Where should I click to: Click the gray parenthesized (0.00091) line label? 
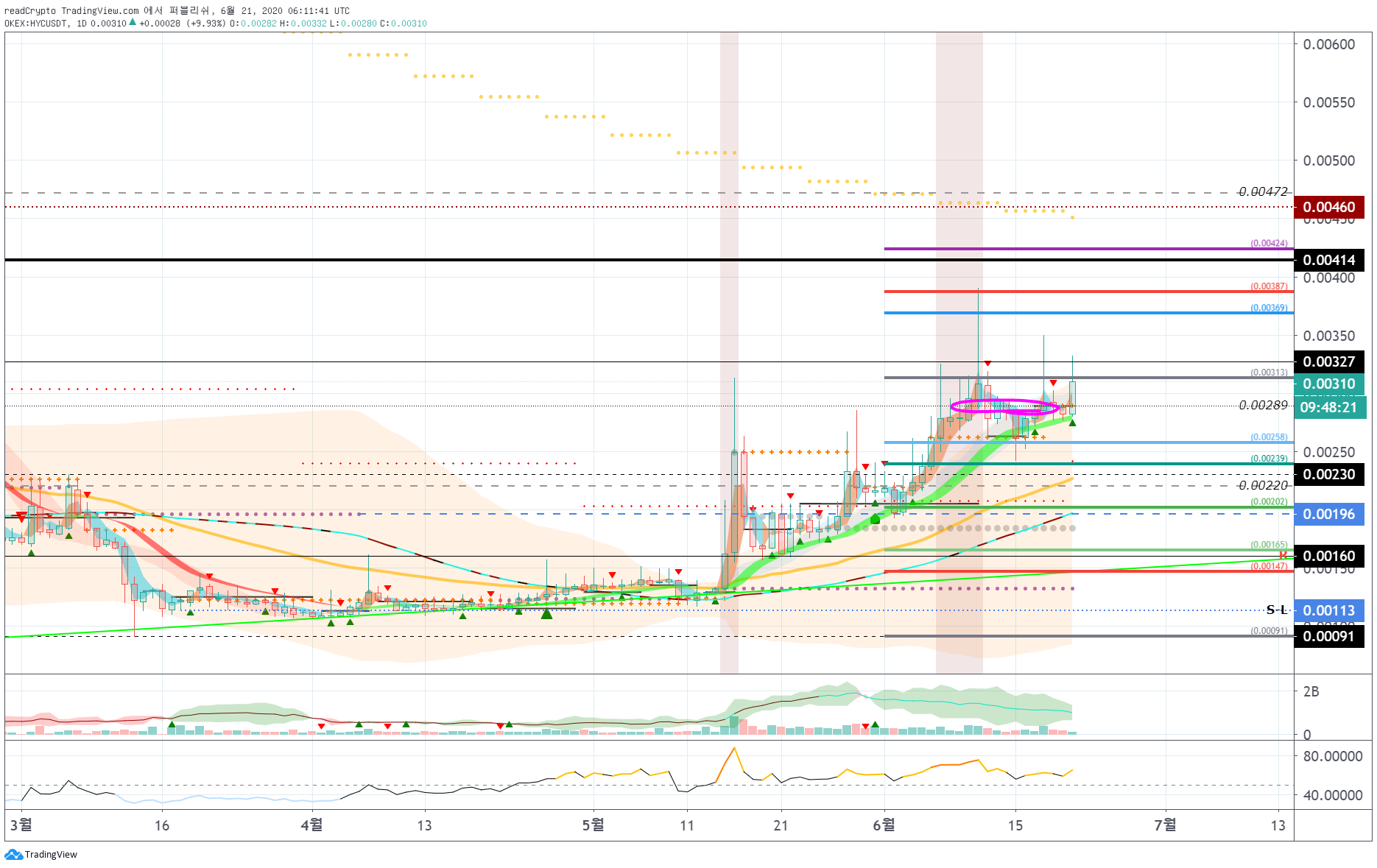(1269, 630)
